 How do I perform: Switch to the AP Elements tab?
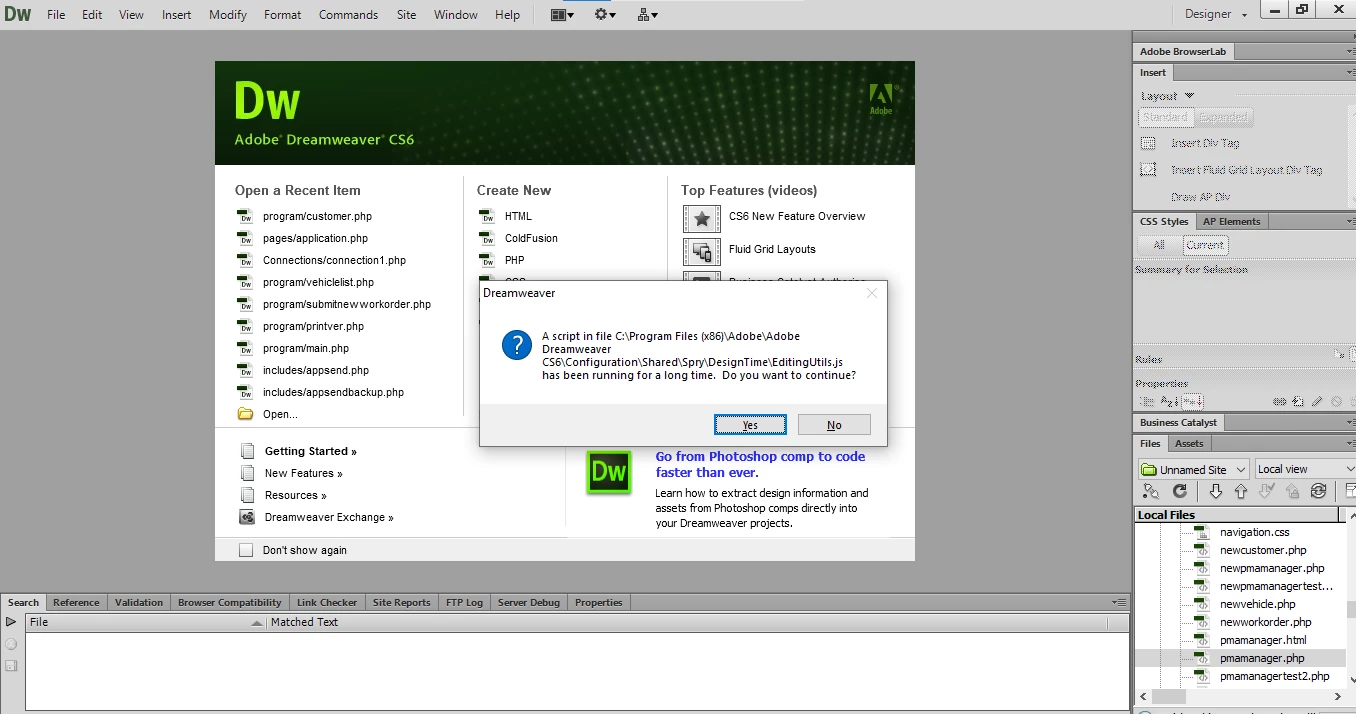[1231, 221]
